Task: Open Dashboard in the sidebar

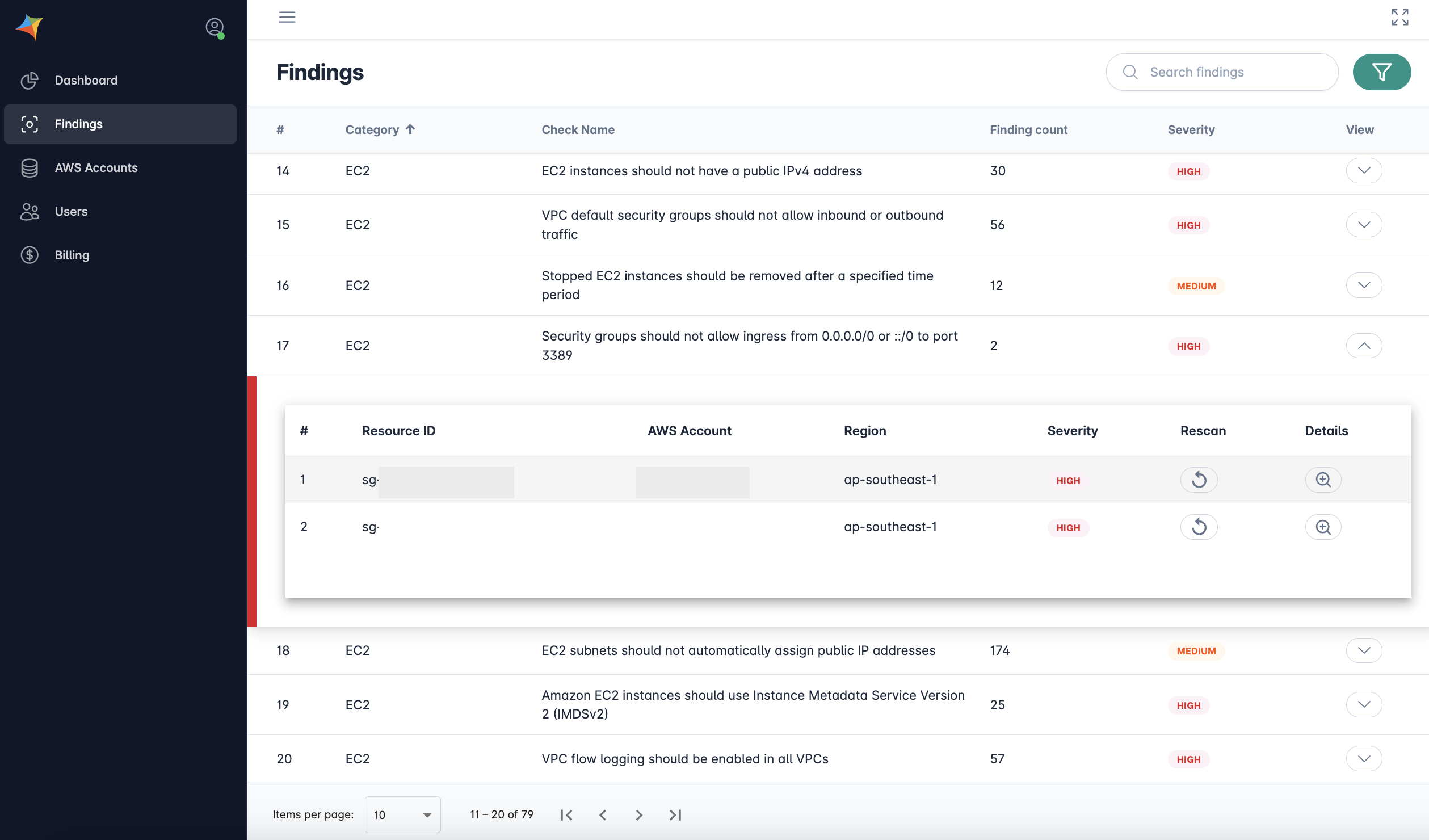Action: (86, 80)
